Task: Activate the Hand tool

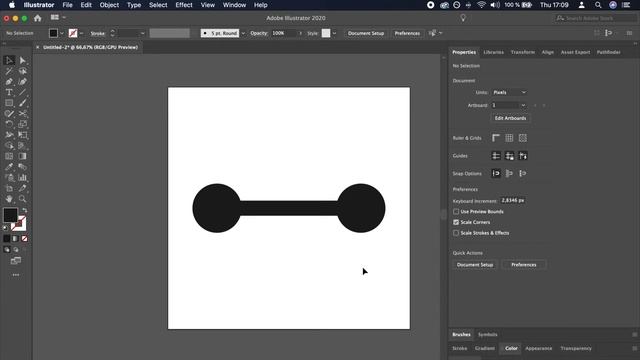Action: (9, 199)
